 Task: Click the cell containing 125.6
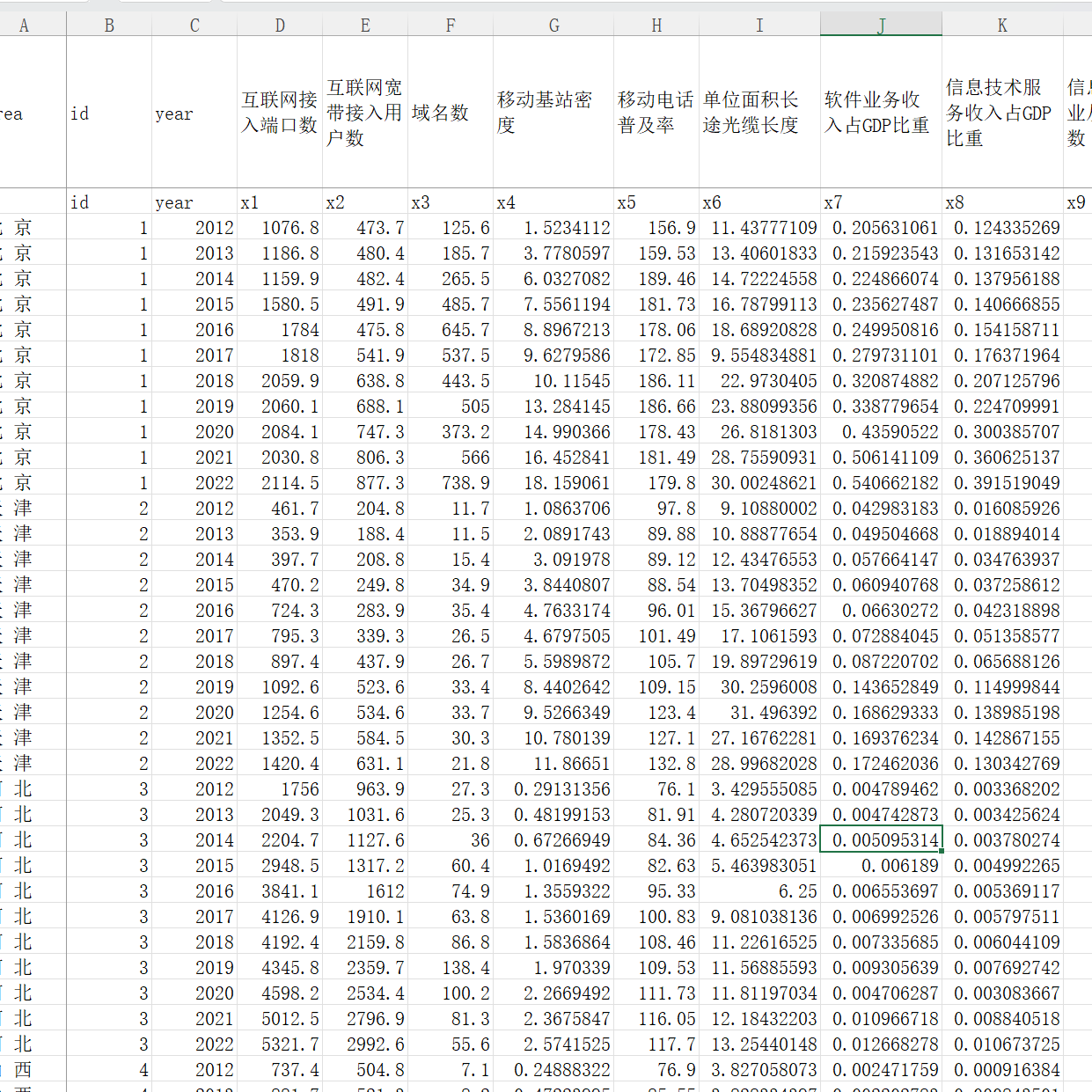(451, 227)
